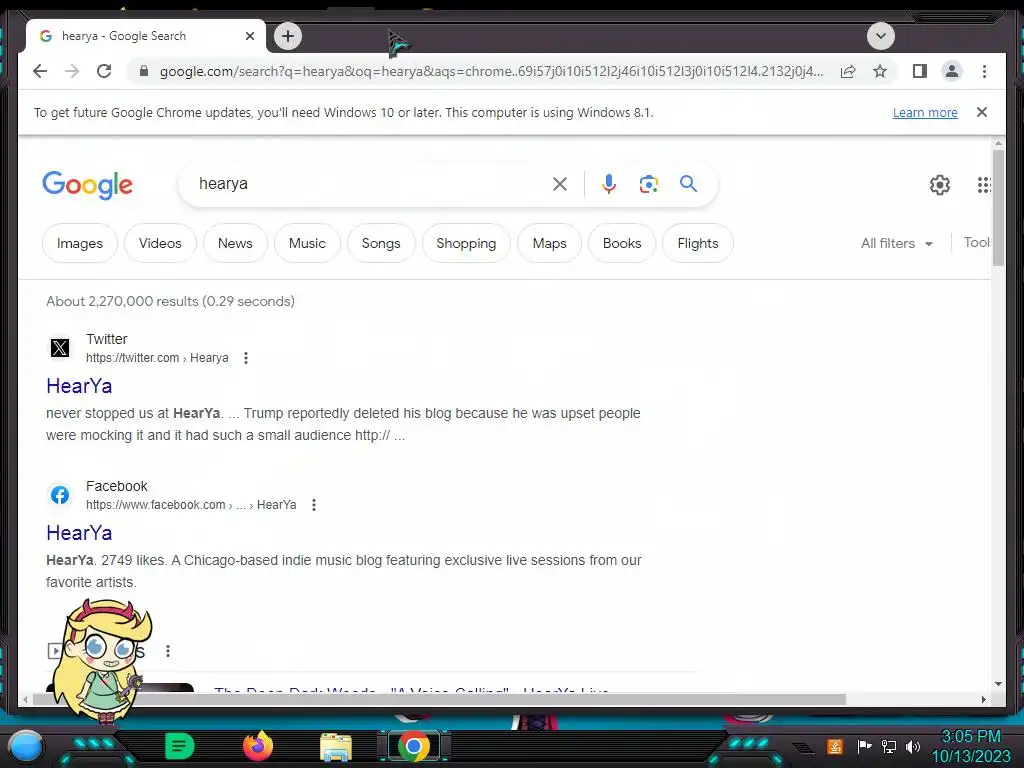Filter results by News

[235, 243]
